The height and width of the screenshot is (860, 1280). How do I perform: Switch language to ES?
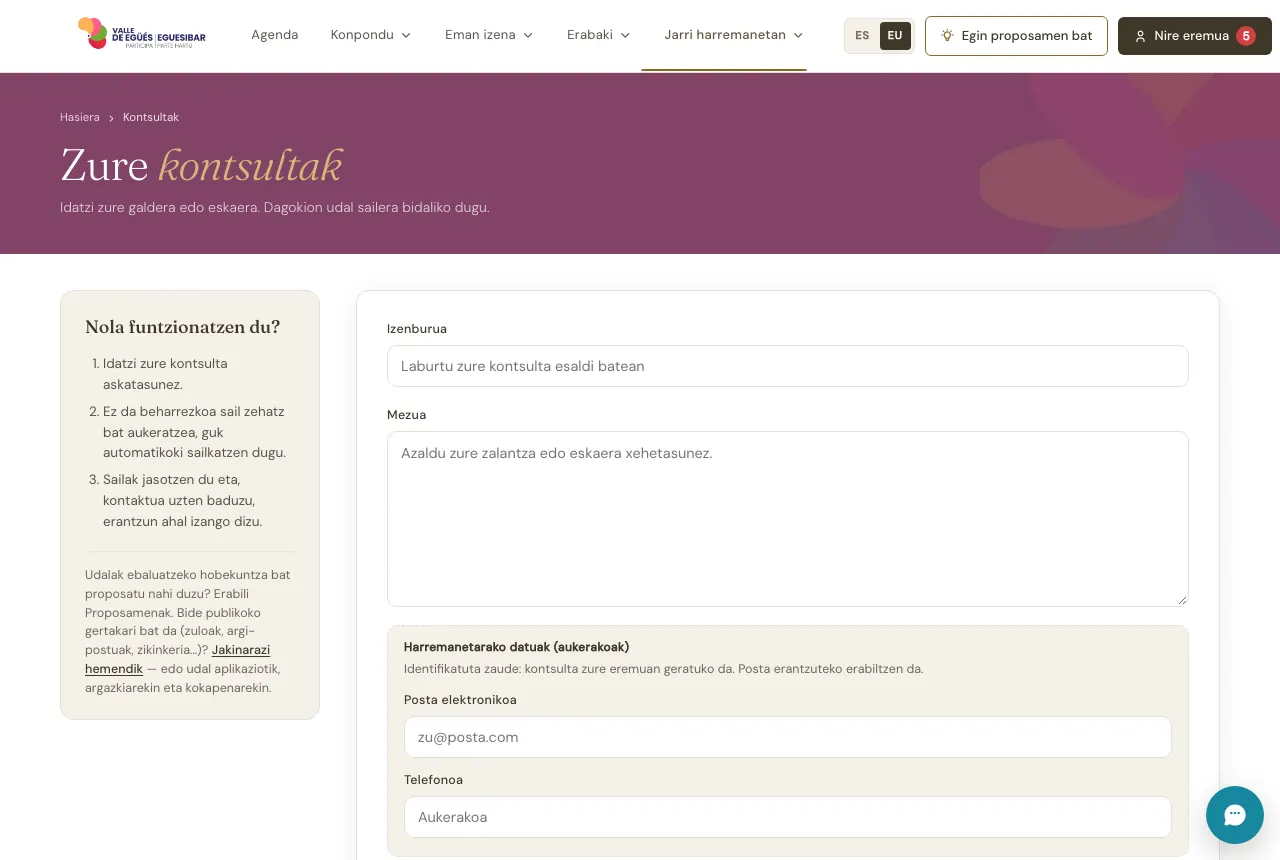[862, 36]
